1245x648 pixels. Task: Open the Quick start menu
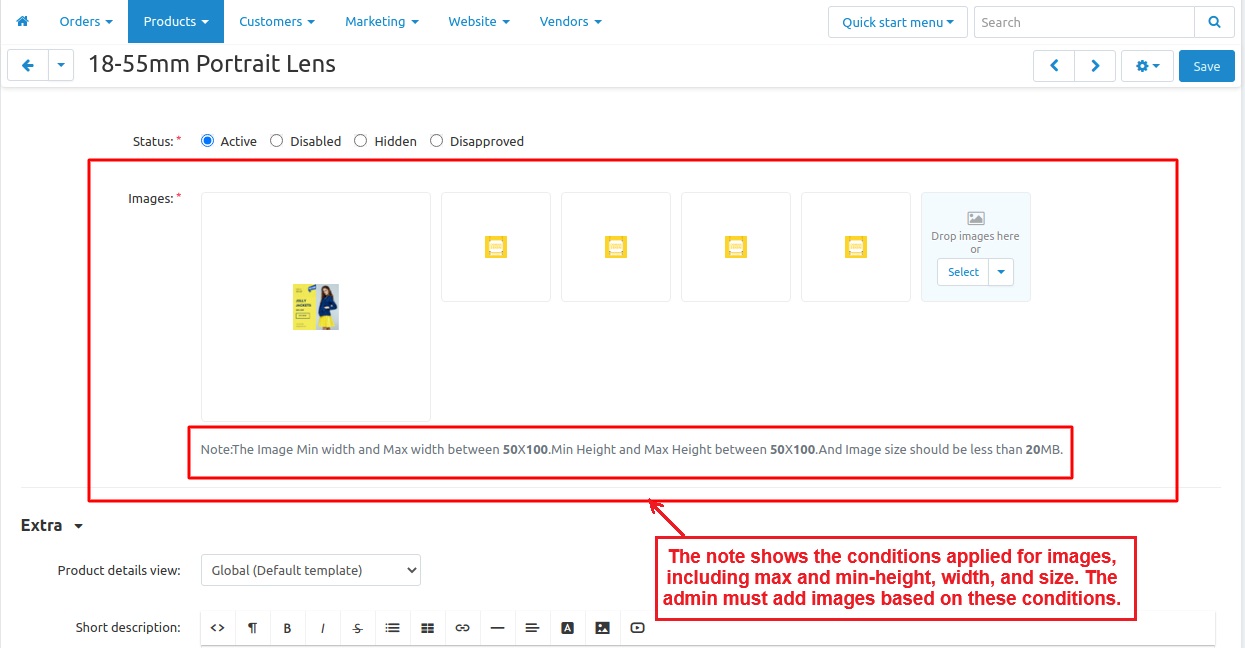point(897,22)
